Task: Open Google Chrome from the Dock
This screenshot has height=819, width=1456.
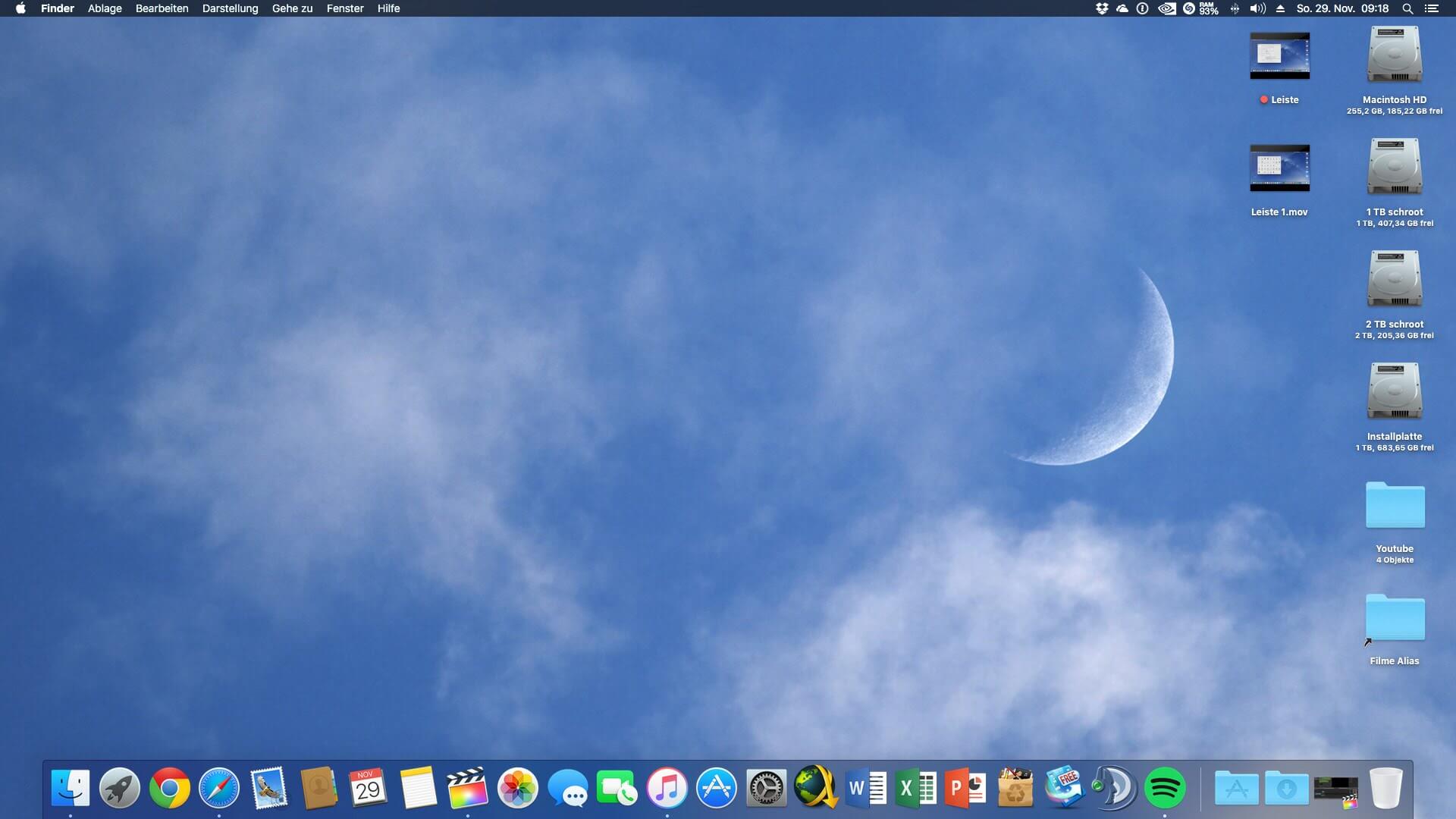Action: point(169,789)
